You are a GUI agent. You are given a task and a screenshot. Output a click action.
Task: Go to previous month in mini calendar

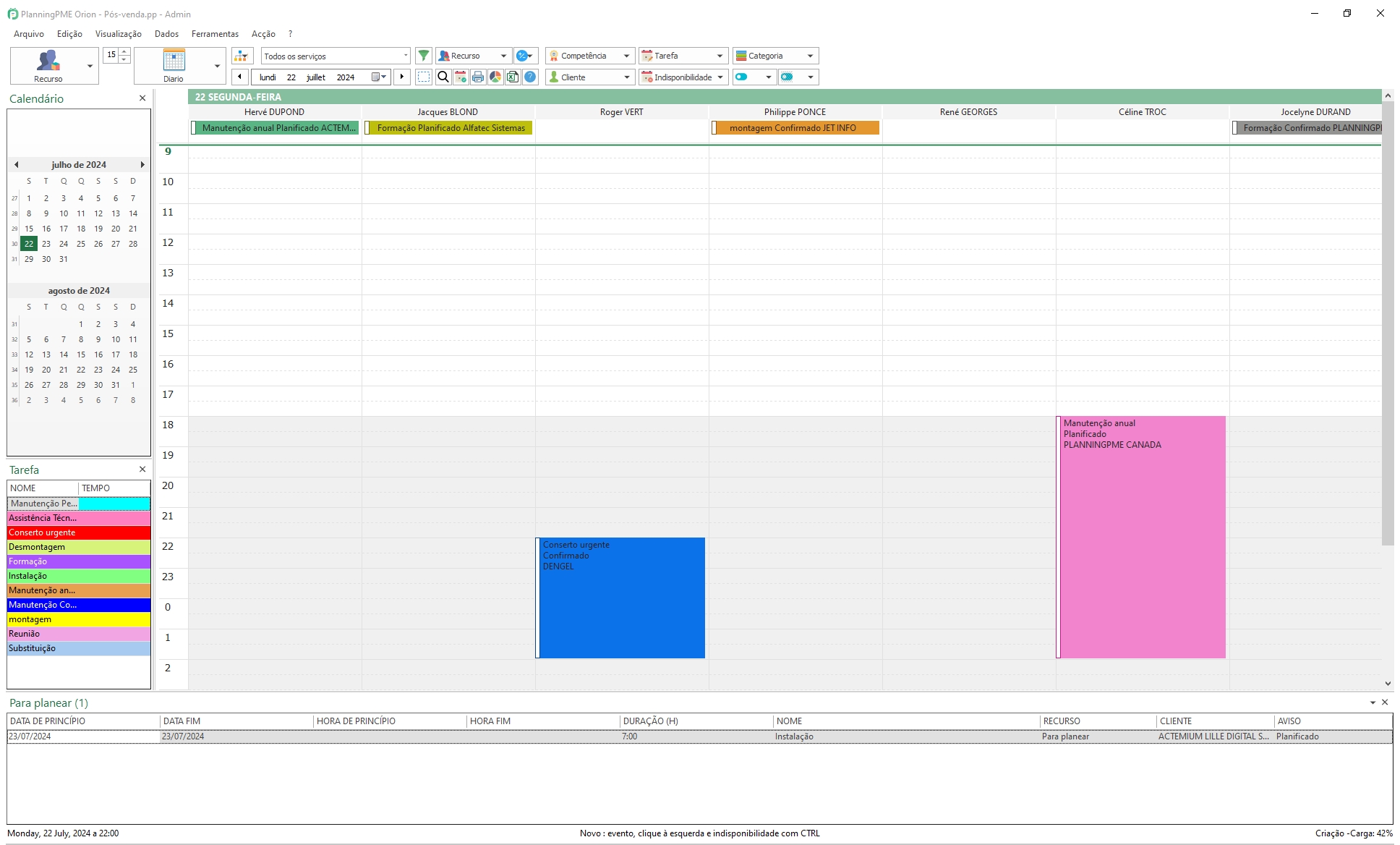pyautogui.click(x=16, y=165)
